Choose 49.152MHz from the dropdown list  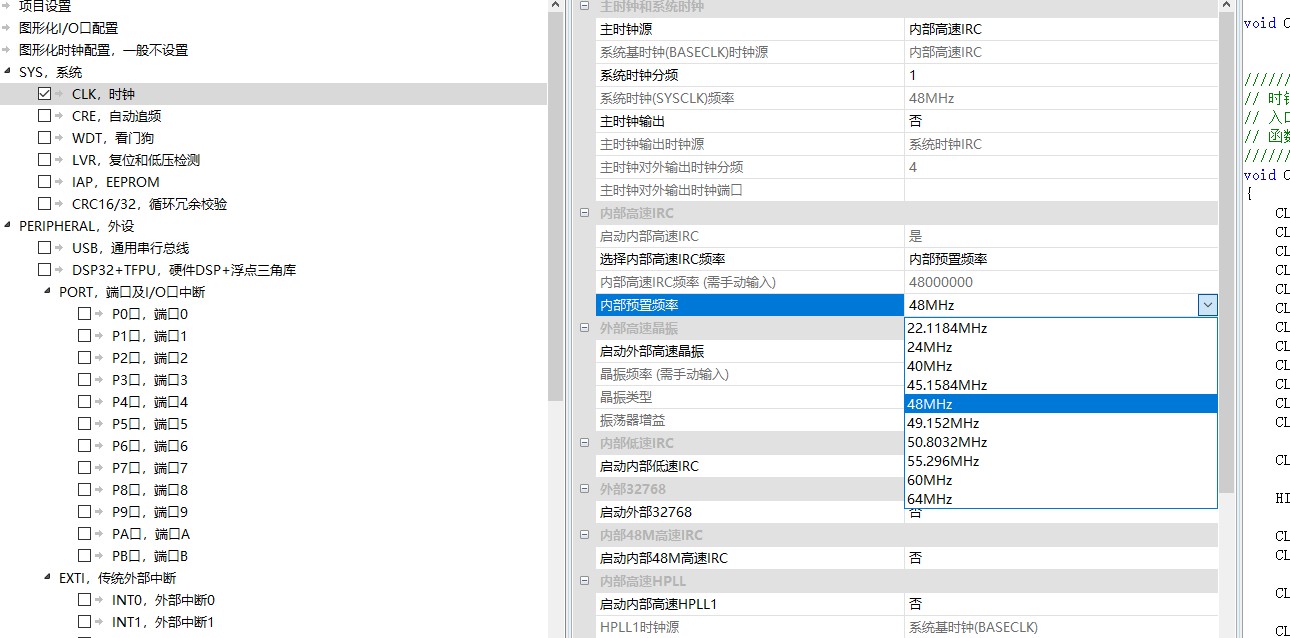[1060, 423]
